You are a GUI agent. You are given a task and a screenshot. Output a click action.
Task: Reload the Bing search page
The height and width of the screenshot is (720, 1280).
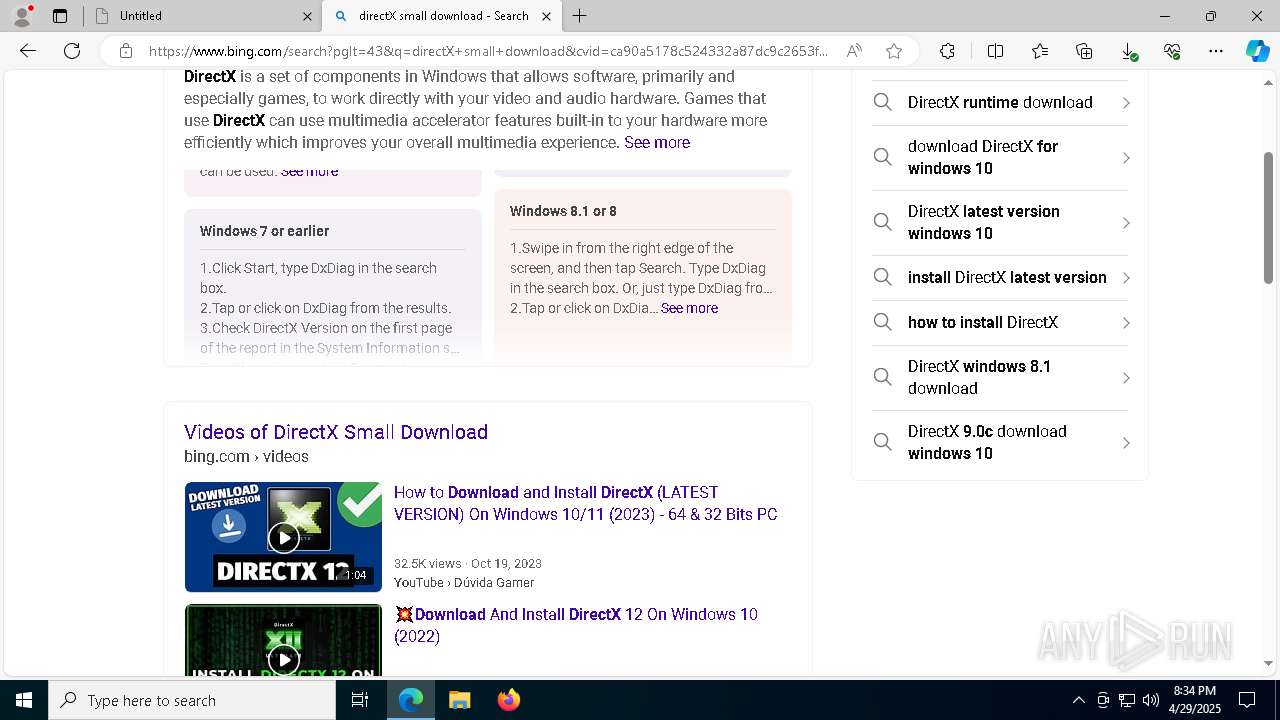point(72,51)
